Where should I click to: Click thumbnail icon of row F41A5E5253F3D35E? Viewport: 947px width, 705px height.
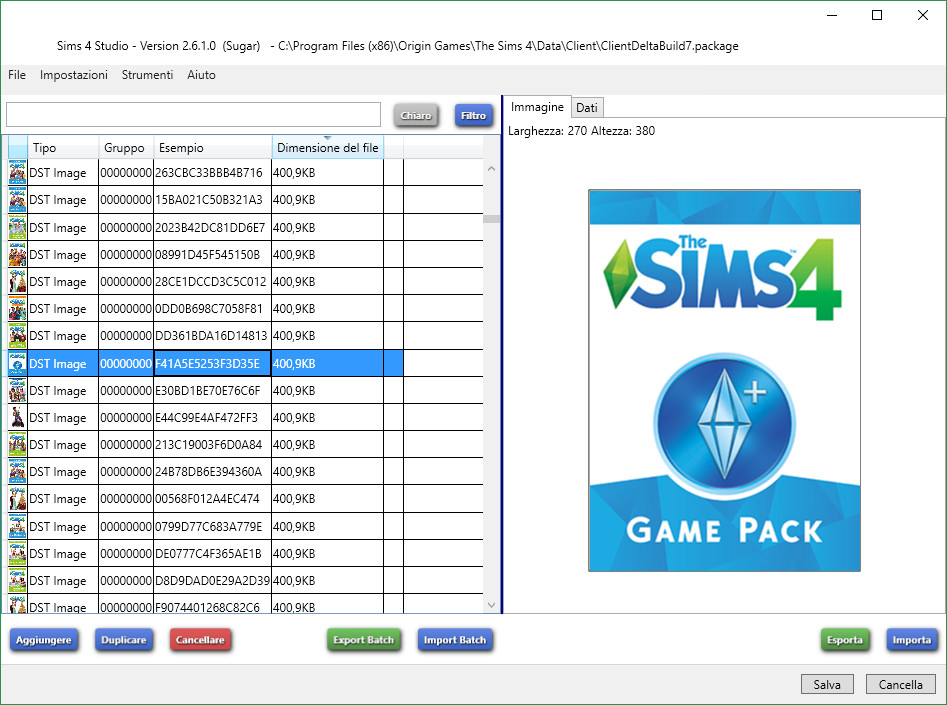coord(17,363)
